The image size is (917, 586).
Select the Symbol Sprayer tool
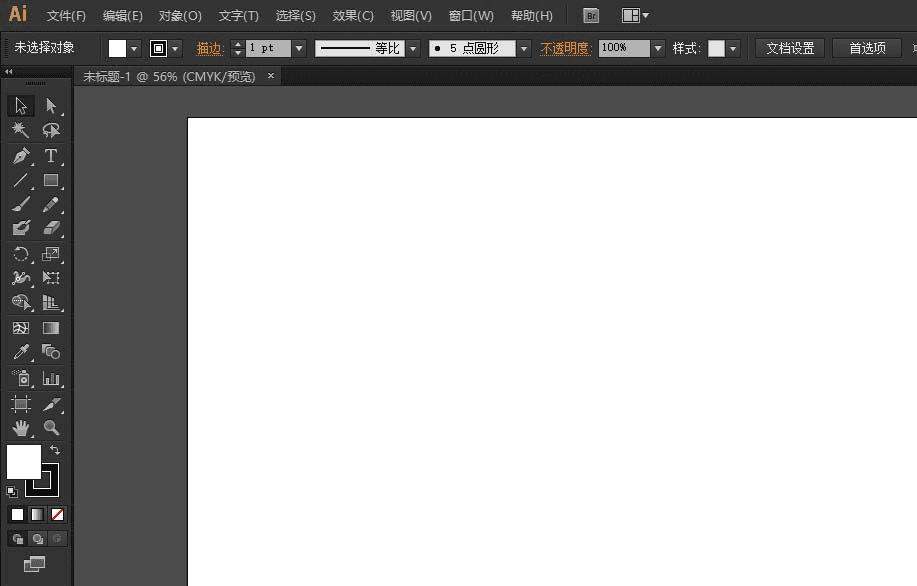pyautogui.click(x=20, y=378)
